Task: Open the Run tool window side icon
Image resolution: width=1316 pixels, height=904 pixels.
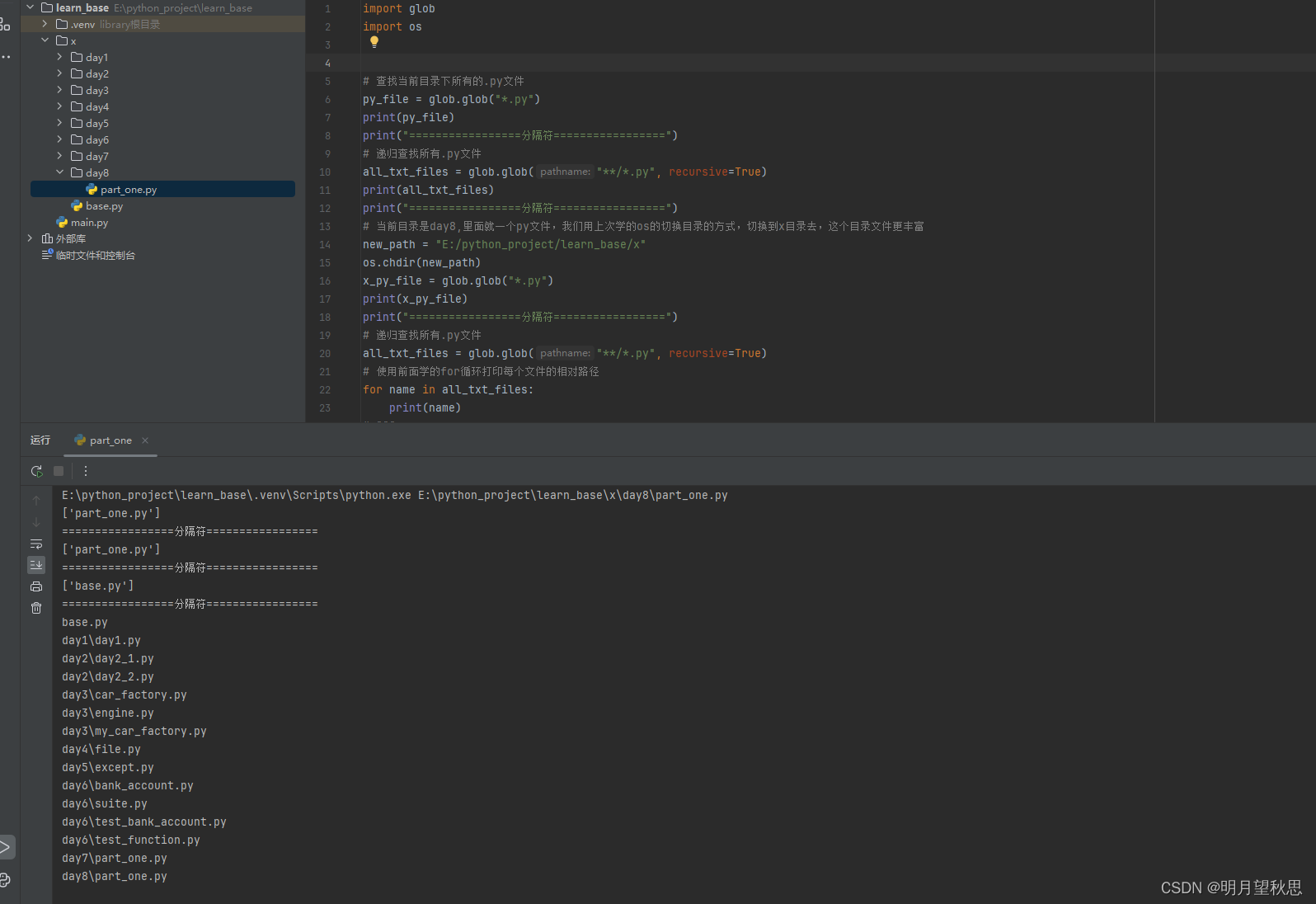Action: point(5,847)
